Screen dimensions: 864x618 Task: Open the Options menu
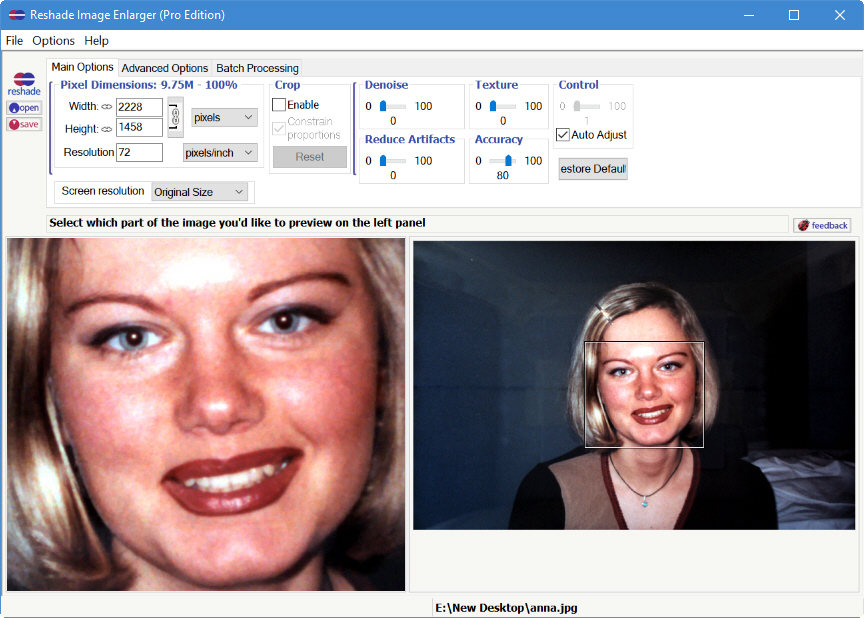53,40
